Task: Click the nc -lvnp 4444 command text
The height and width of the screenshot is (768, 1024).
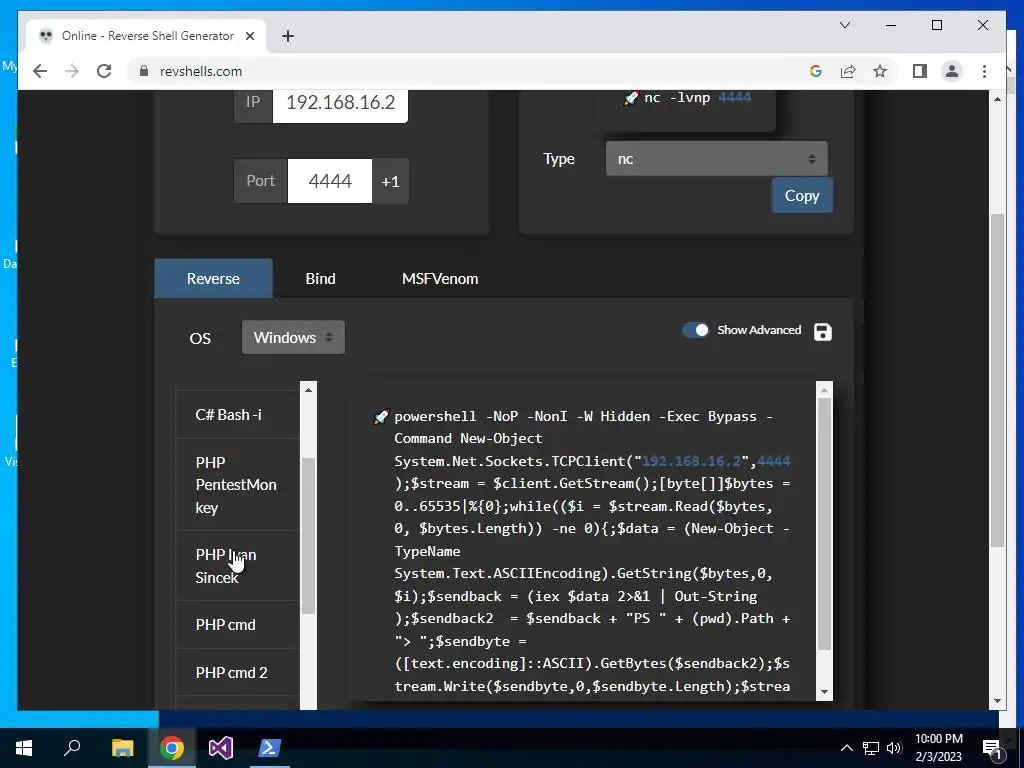Action: 697,97
